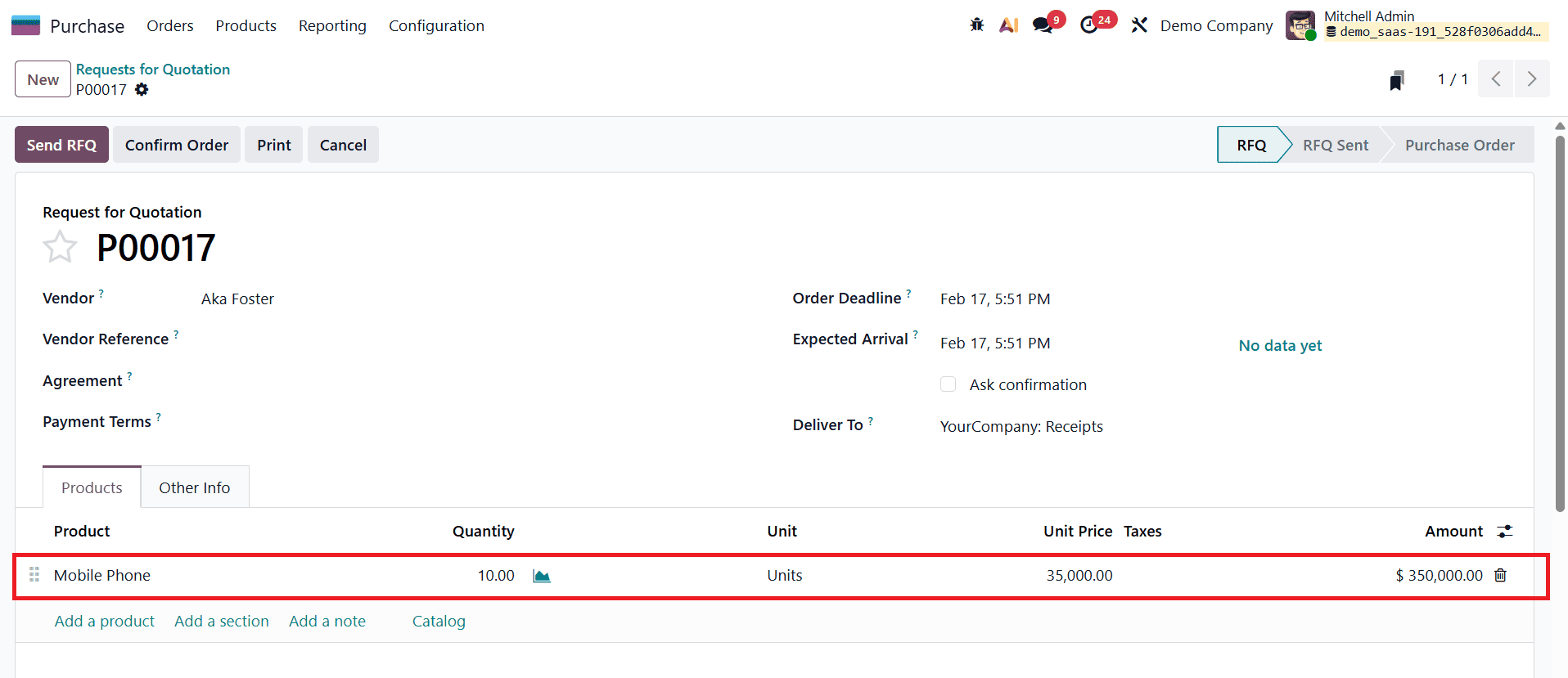Image resolution: width=1568 pixels, height=678 pixels.
Task: View forecast graph for Mobile Phone line
Action: [541, 575]
